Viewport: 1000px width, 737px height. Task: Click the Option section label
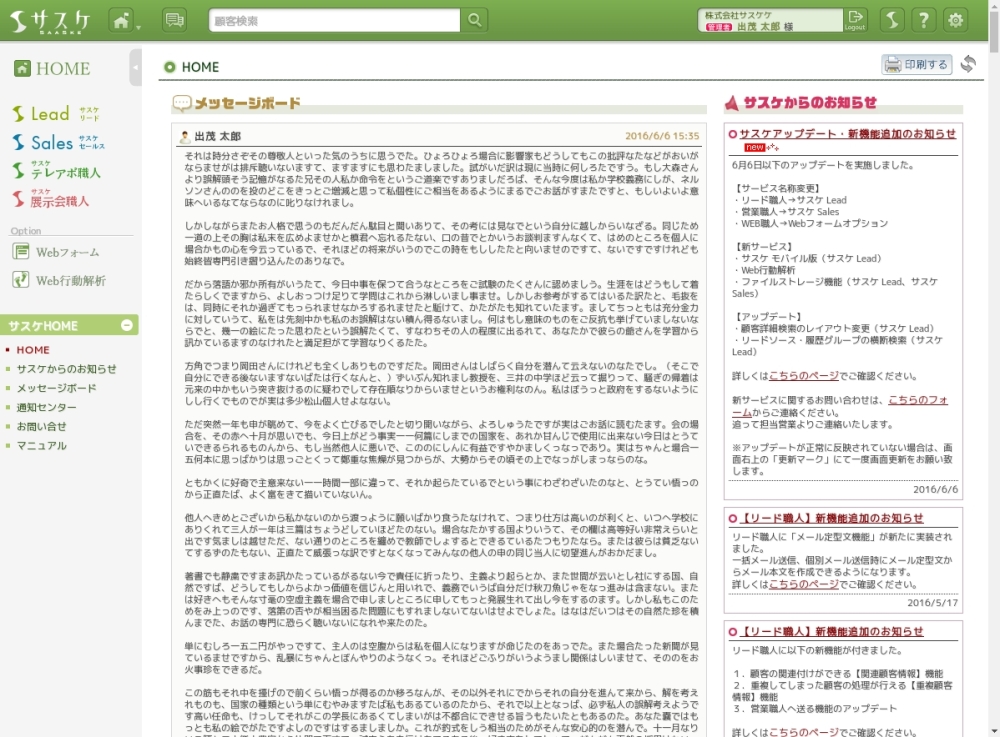point(26,231)
